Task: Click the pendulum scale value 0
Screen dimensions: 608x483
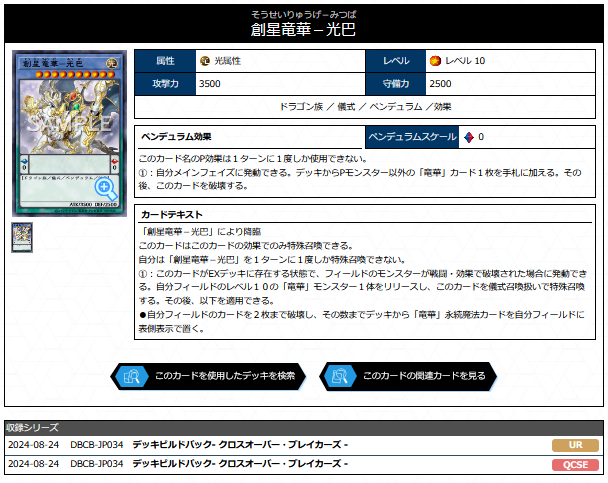Action: click(481, 137)
